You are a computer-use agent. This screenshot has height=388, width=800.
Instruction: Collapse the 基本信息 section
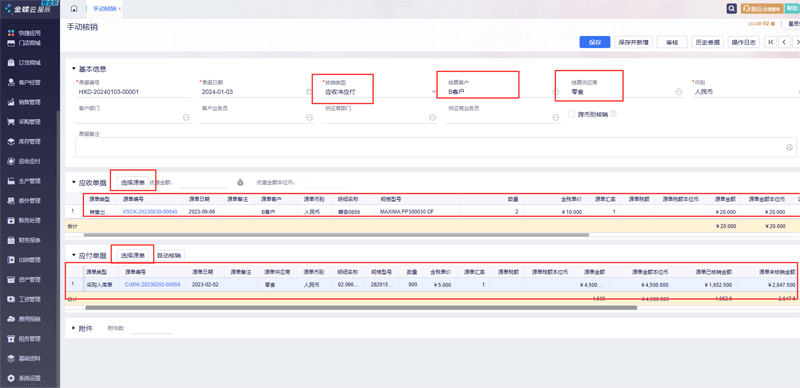[74, 68]
